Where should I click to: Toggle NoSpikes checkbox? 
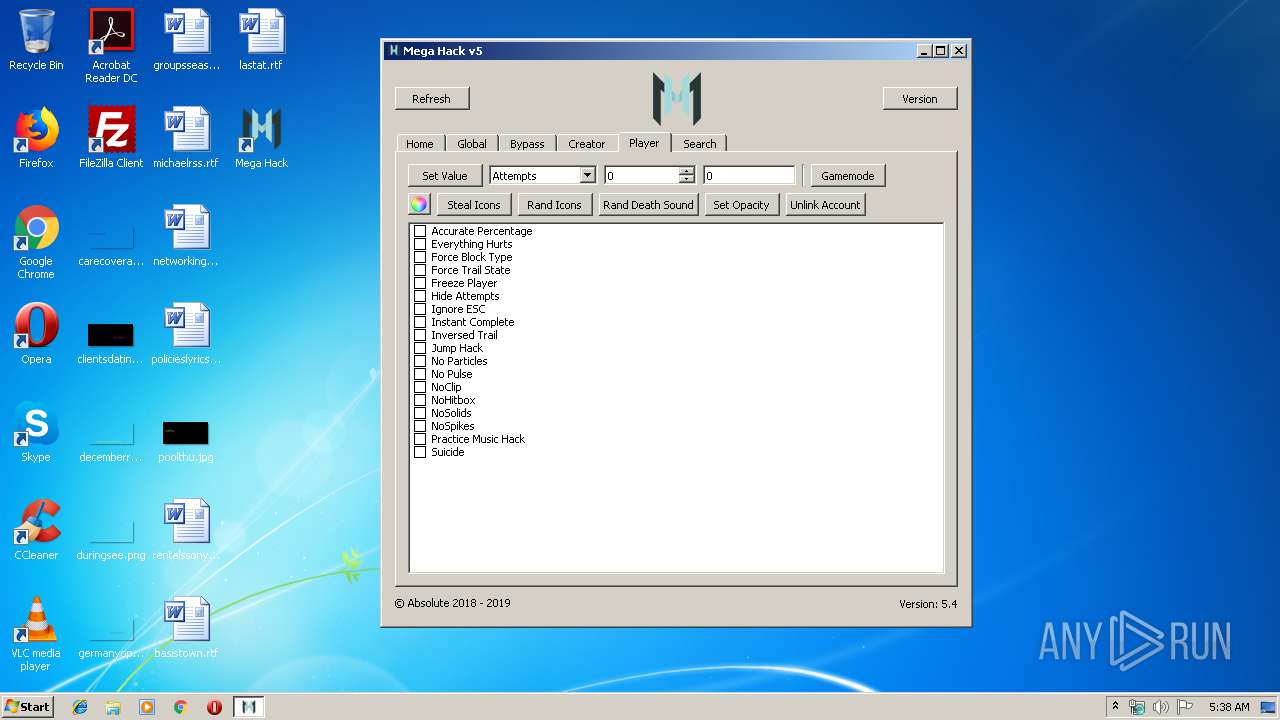point(420,426)
